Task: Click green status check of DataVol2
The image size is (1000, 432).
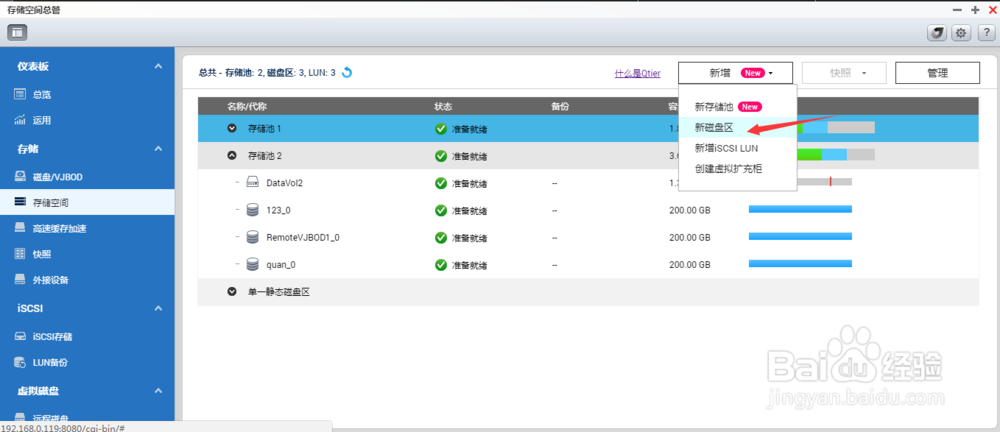Action: (440, 183)
